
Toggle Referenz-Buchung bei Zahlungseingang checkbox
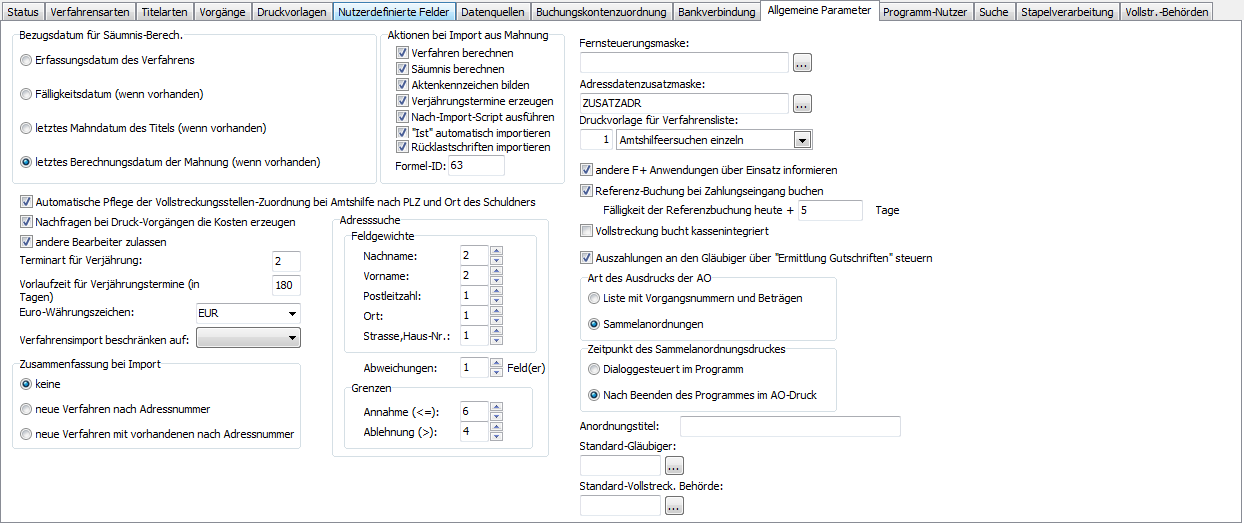(587, 190)
